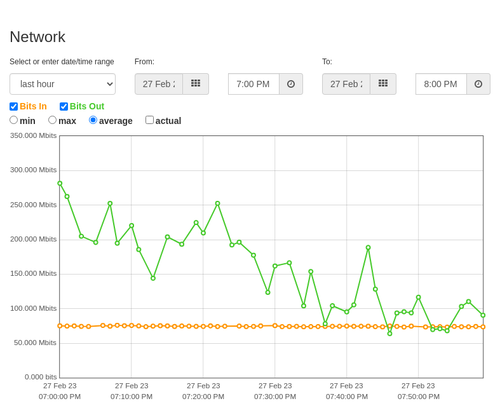Click the 'Bits Out' green label
Viewport: 500px width, 403px height.
(87, 106)
